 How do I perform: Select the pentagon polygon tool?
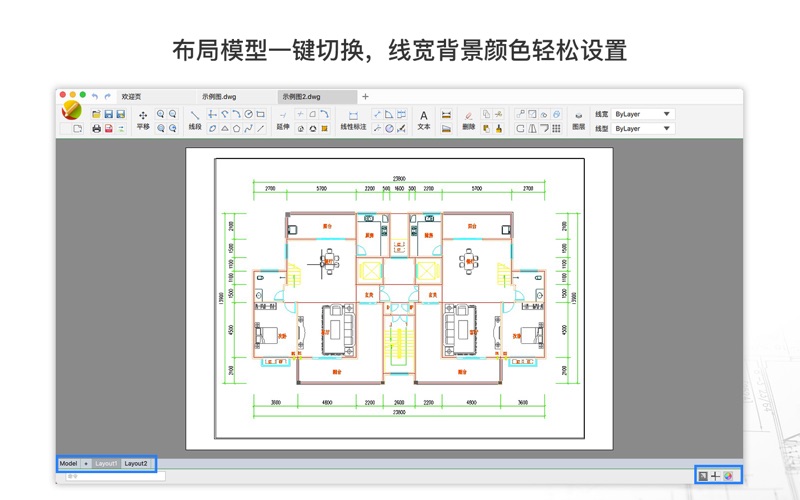(236, 128)
